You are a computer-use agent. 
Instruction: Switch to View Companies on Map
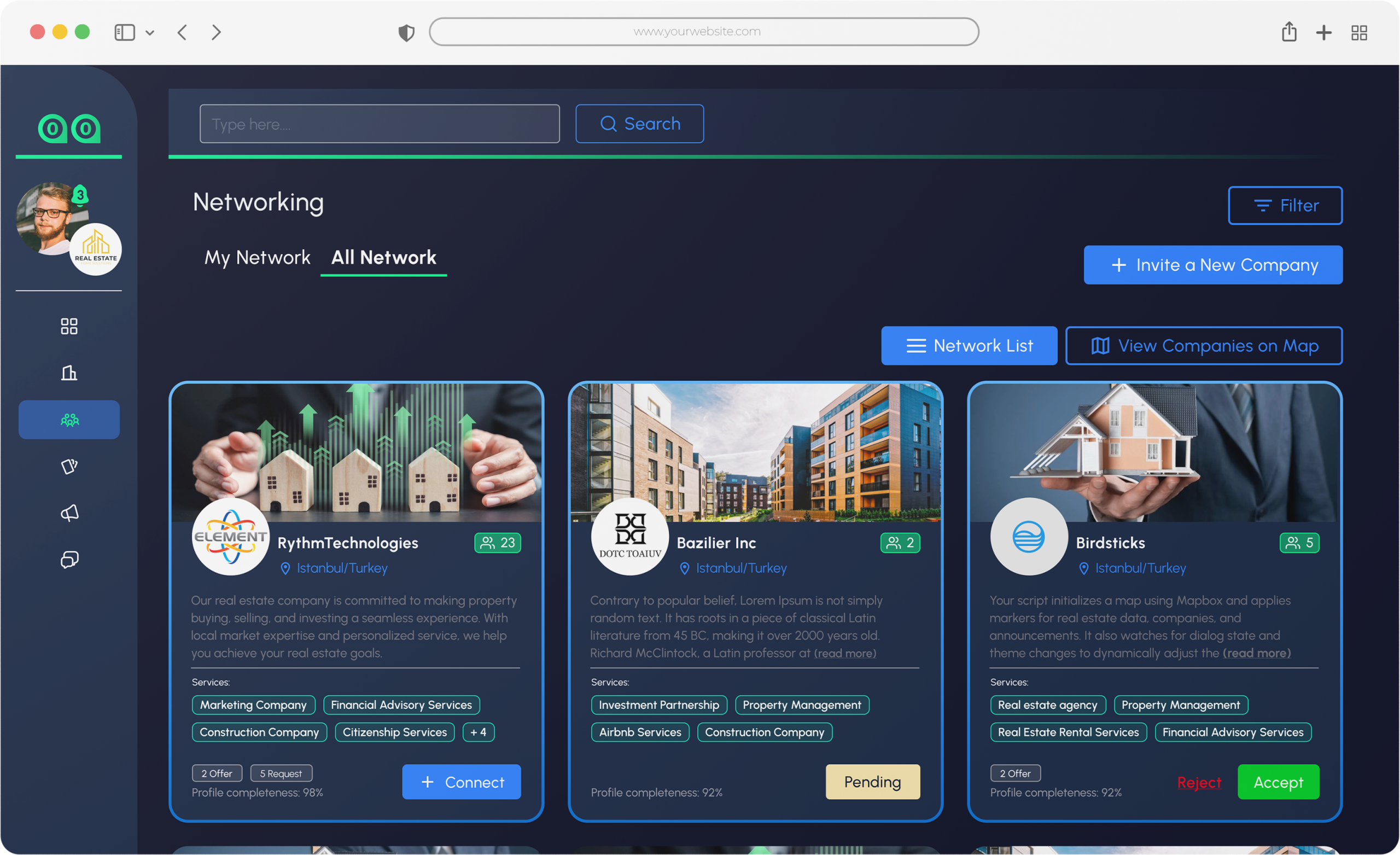1204,346
